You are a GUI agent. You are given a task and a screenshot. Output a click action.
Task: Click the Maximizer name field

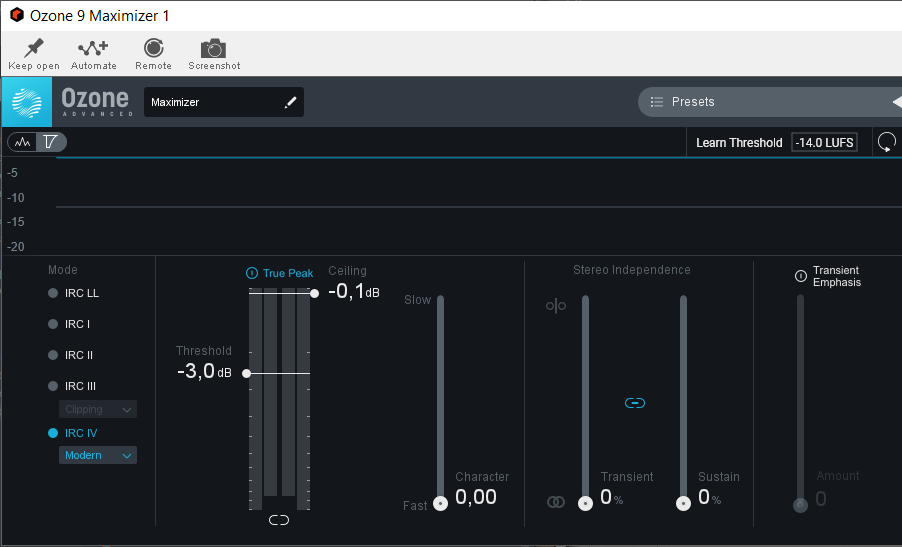[224, 102]
